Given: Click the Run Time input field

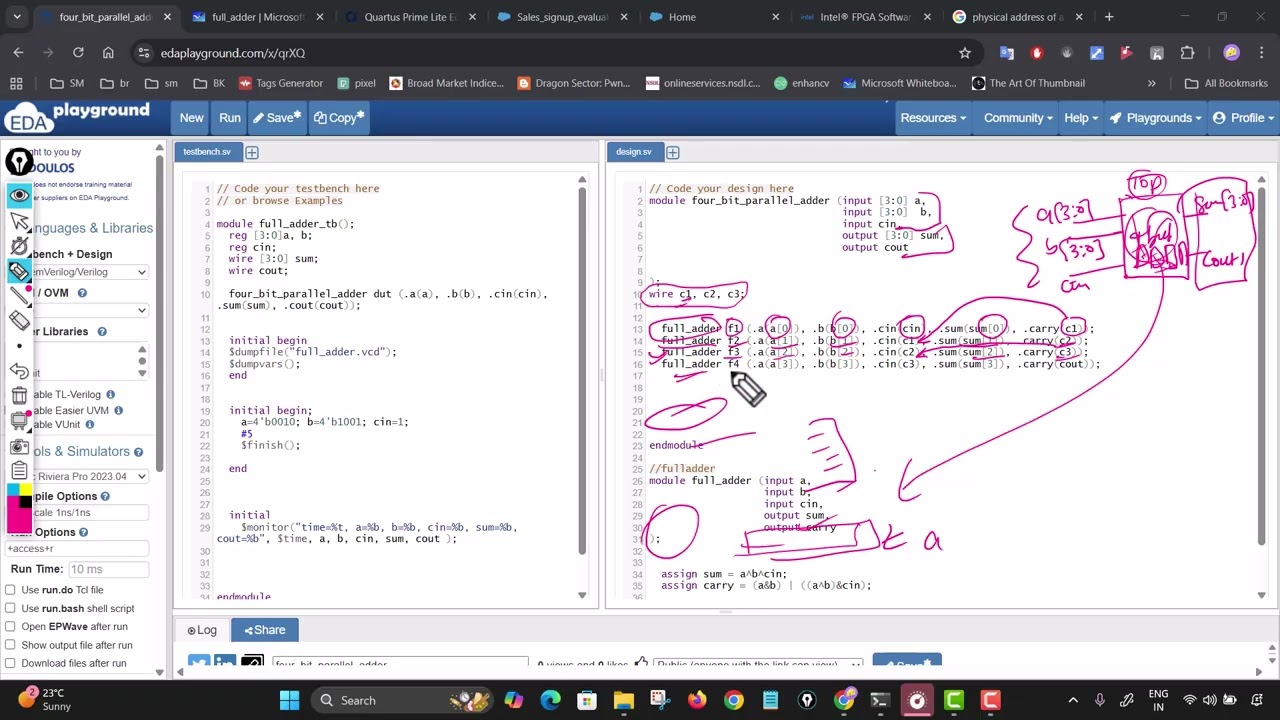Looking at the screenshot, I should coord(107,569).
